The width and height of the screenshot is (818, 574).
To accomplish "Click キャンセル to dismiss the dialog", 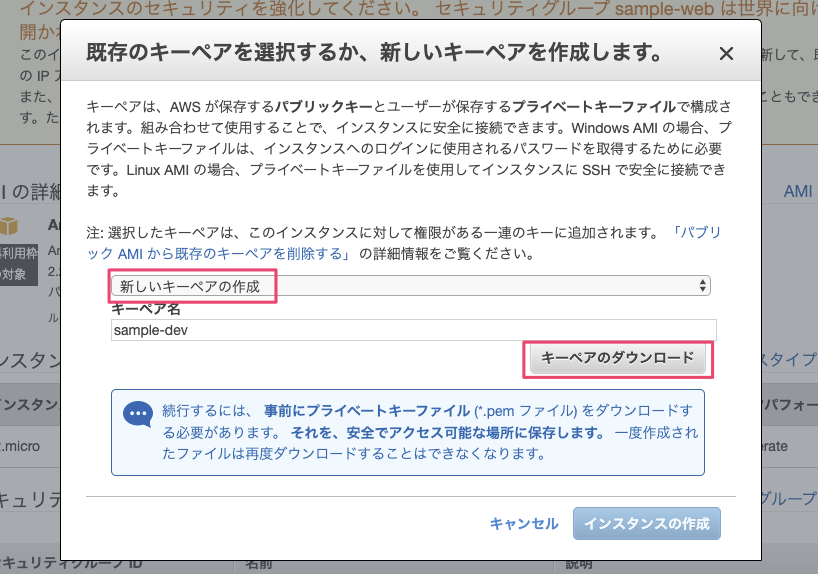I will point(523,523).
